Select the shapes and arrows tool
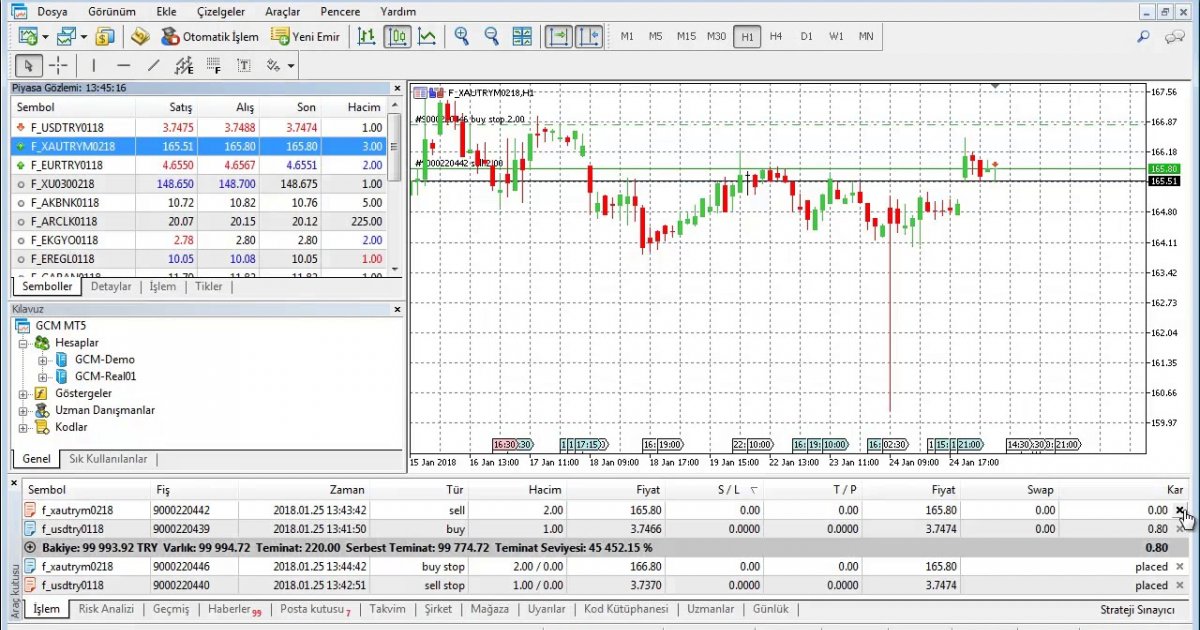This screenshot has width=1200, height=630. point(273,66)
